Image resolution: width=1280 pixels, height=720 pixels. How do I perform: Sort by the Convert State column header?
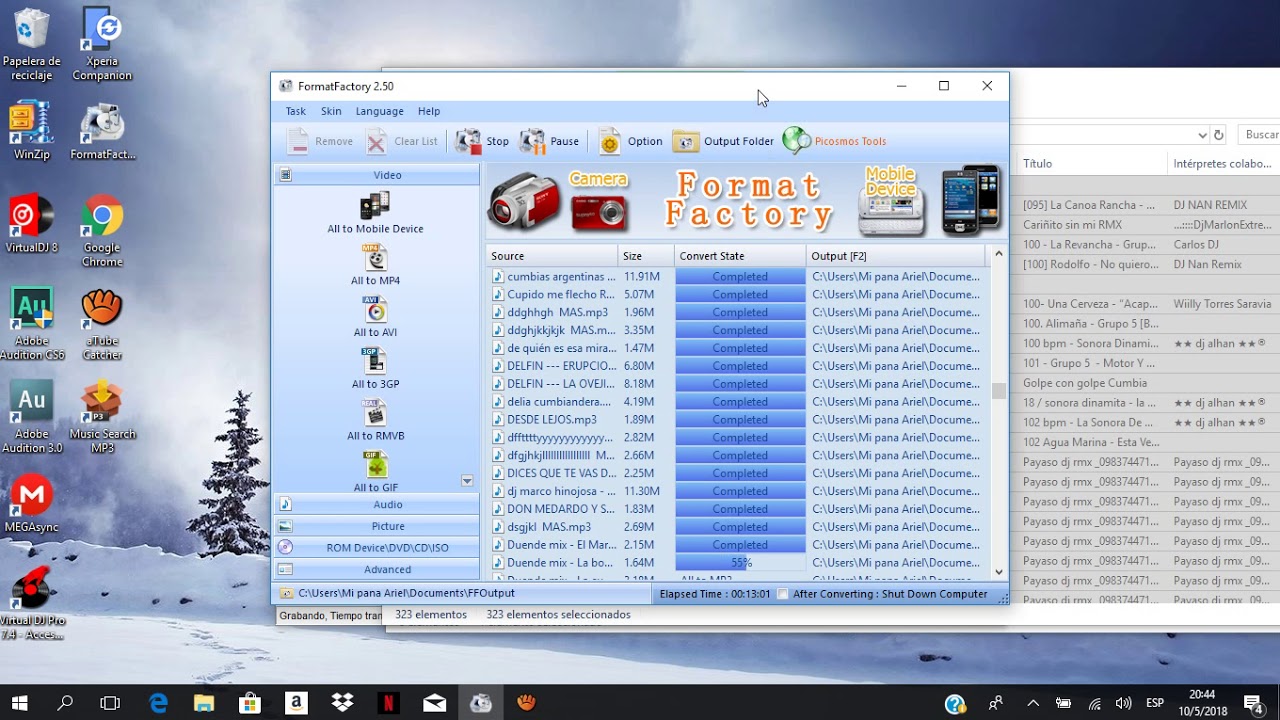tap(740, 256)
